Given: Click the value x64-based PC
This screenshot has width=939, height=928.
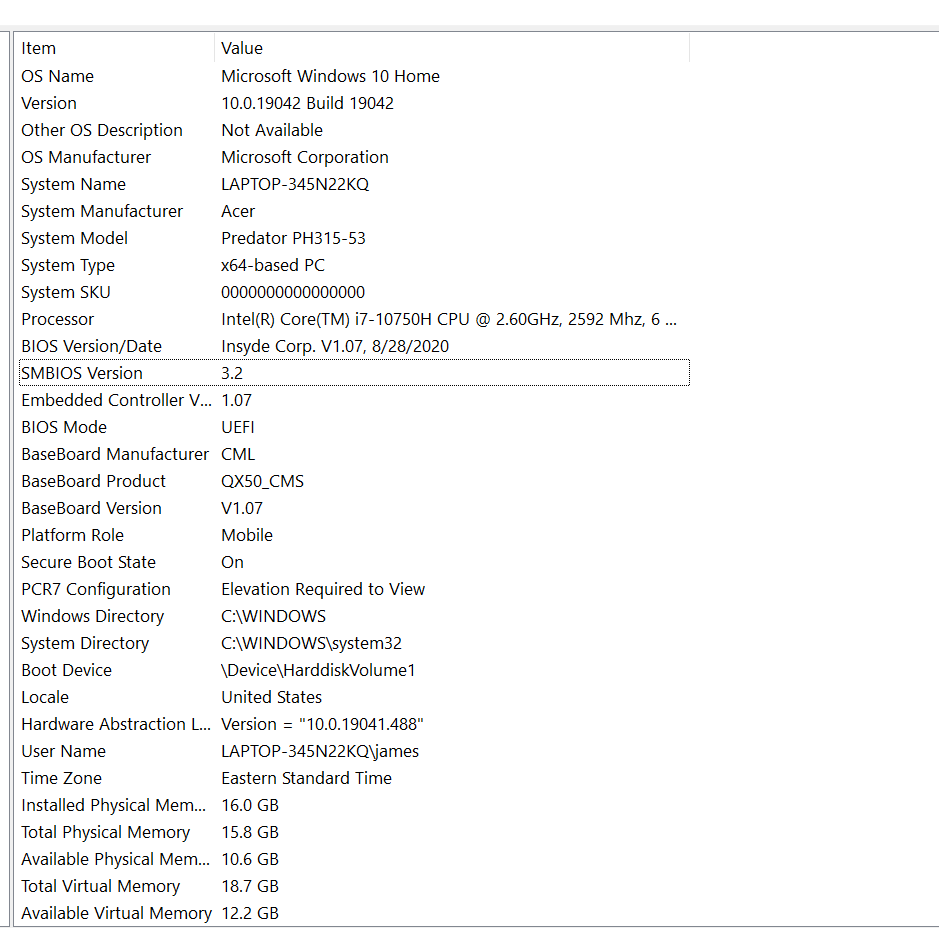Looking at the screenshot, I should (273, 265).
